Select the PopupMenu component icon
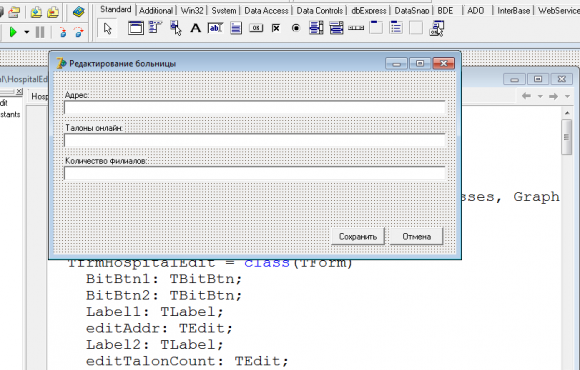 click(x=176, y=28)
